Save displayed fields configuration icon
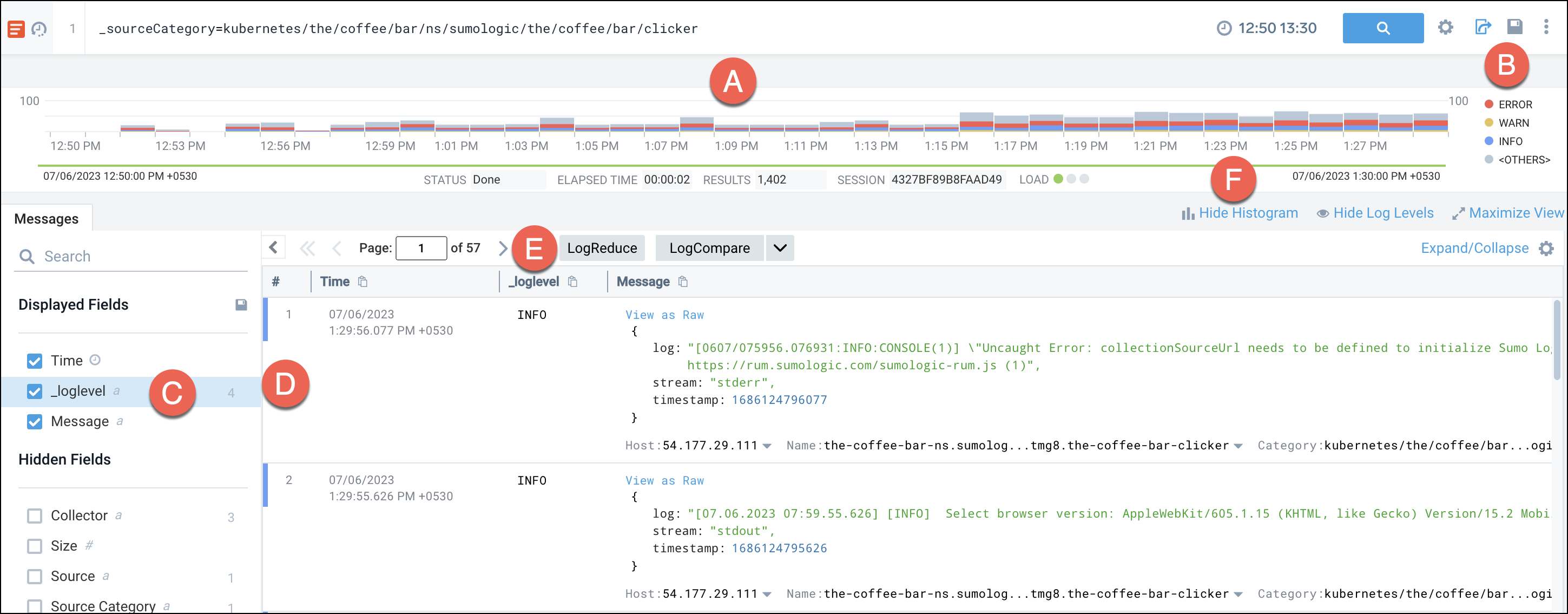 tap(241, 304)
